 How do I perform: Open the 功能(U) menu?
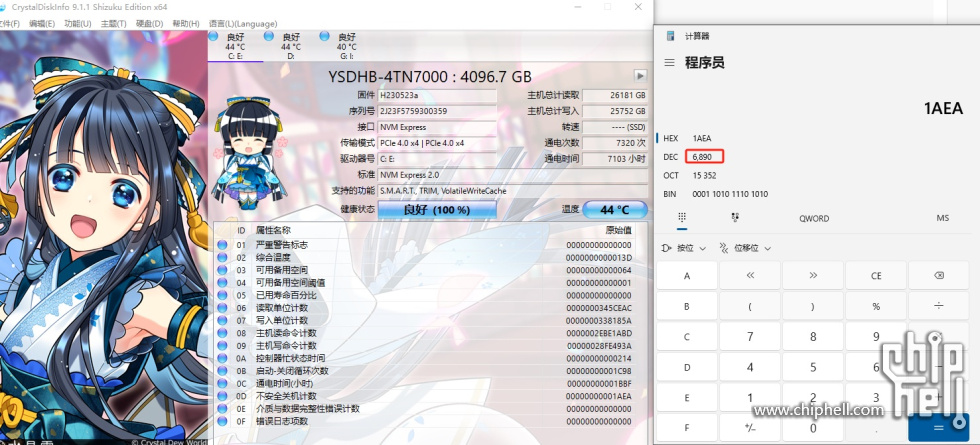(x=78, y=24)
